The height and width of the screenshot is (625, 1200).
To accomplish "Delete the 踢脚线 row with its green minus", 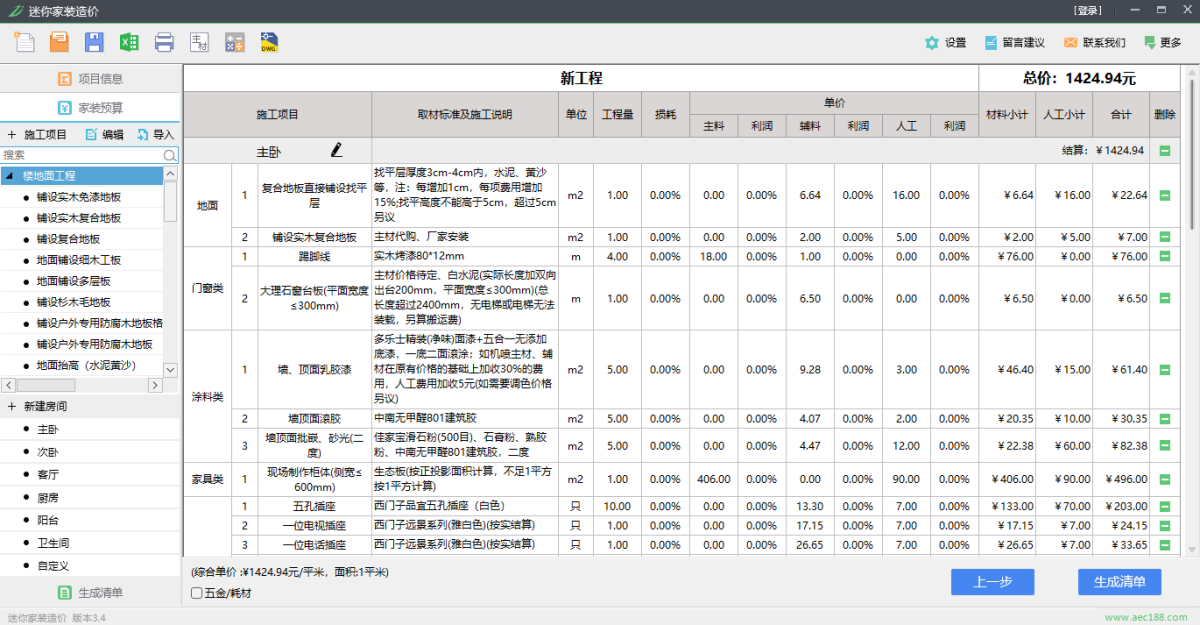I will (1164, 256).
